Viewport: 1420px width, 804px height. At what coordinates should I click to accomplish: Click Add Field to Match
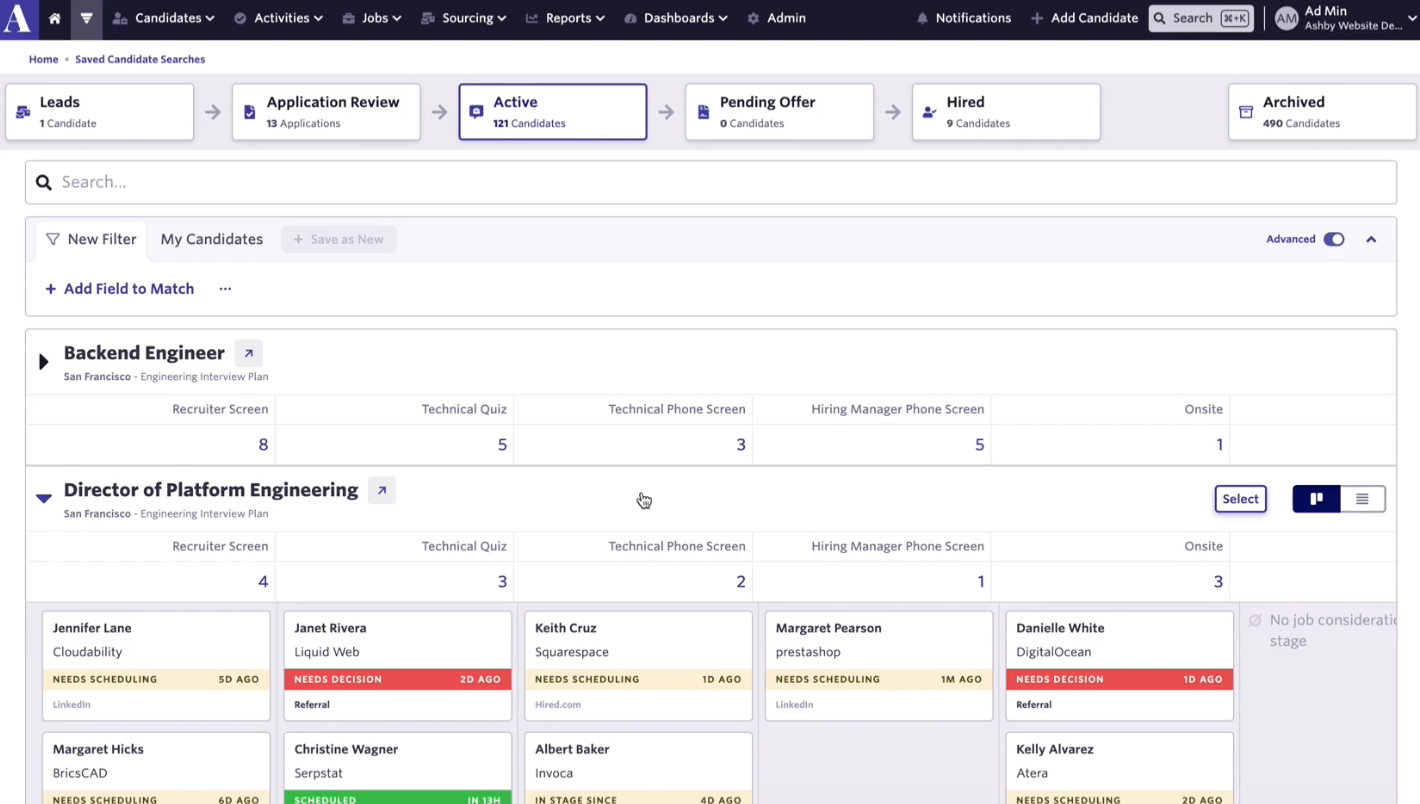[119, 289]
